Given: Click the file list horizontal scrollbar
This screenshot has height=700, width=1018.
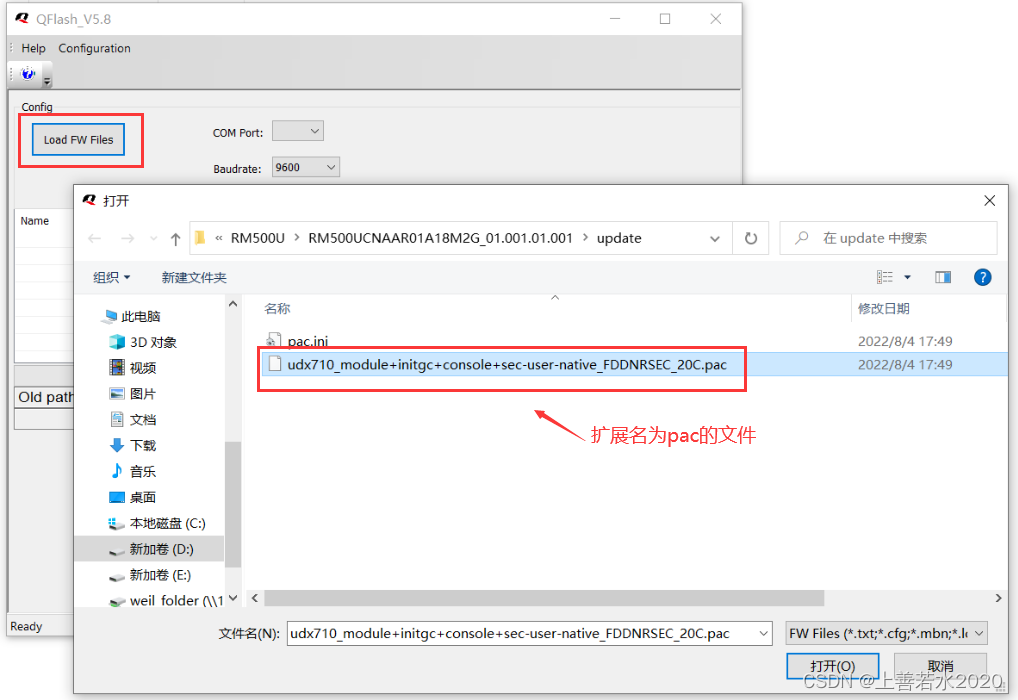Looking at the screenshot, I should pos(544,598).
